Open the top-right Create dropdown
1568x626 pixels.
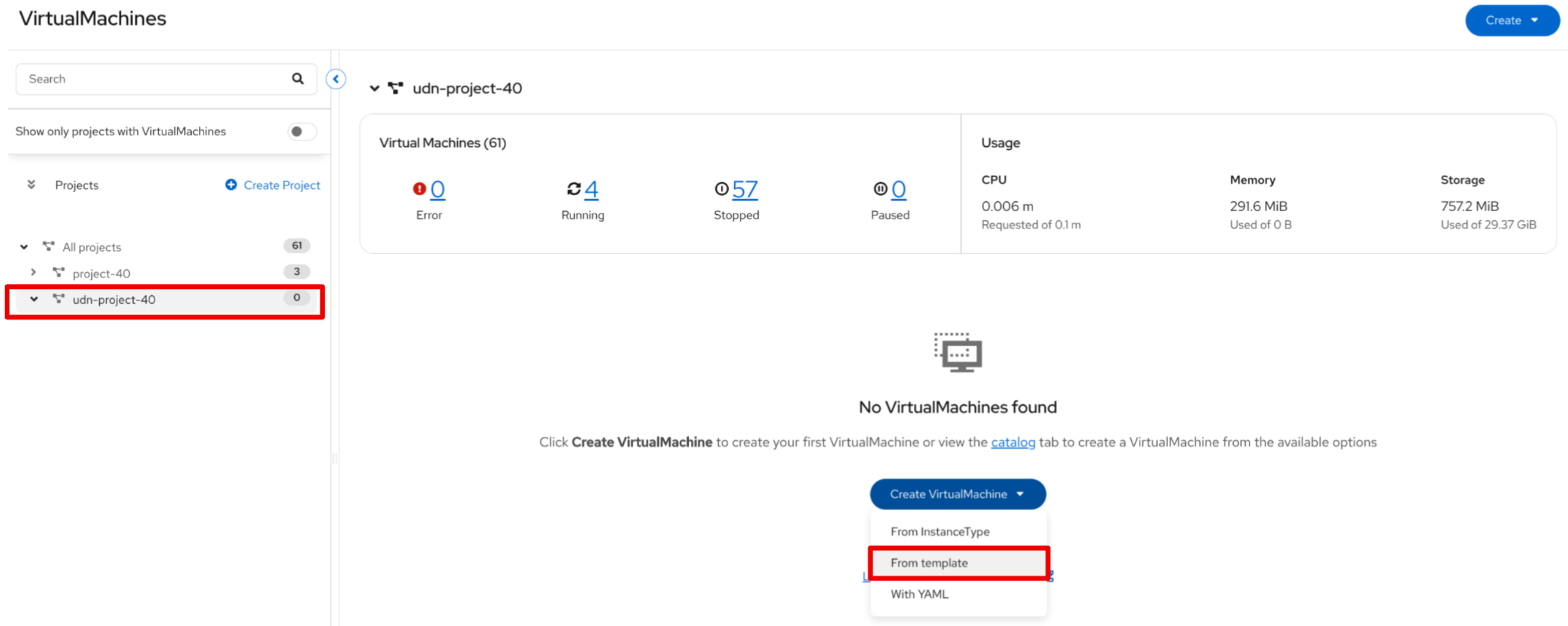1511,21
